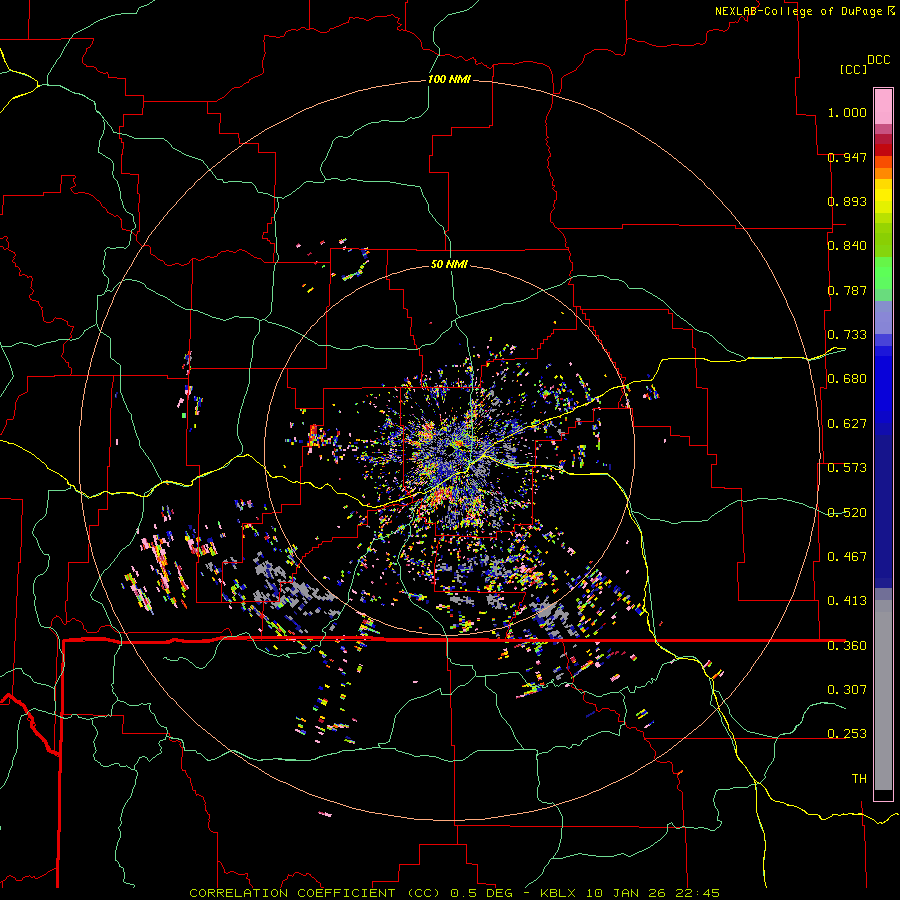Click the 0.413 color scale value
Image resolution: width=900 pixels, height=900 pixels.
coord(847,601)
